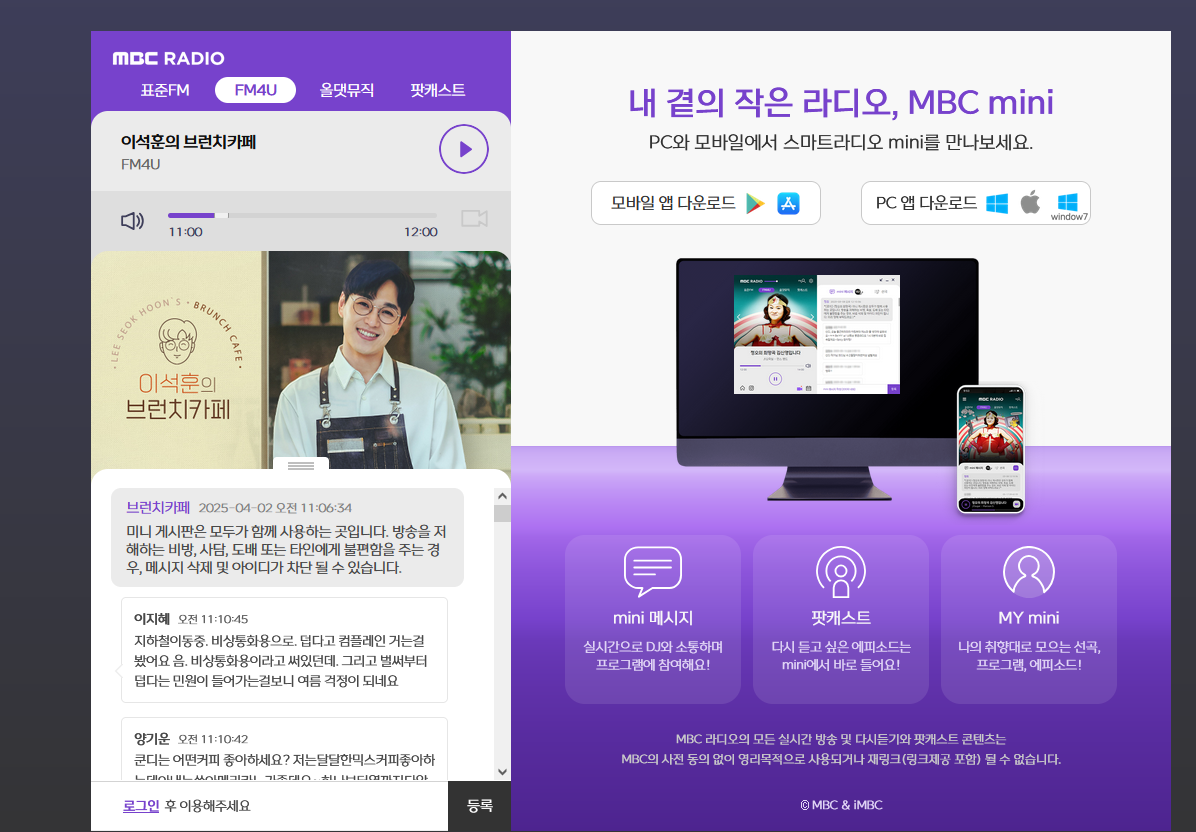
Task: Select the FM4U tab
Action: pos(256,90)
